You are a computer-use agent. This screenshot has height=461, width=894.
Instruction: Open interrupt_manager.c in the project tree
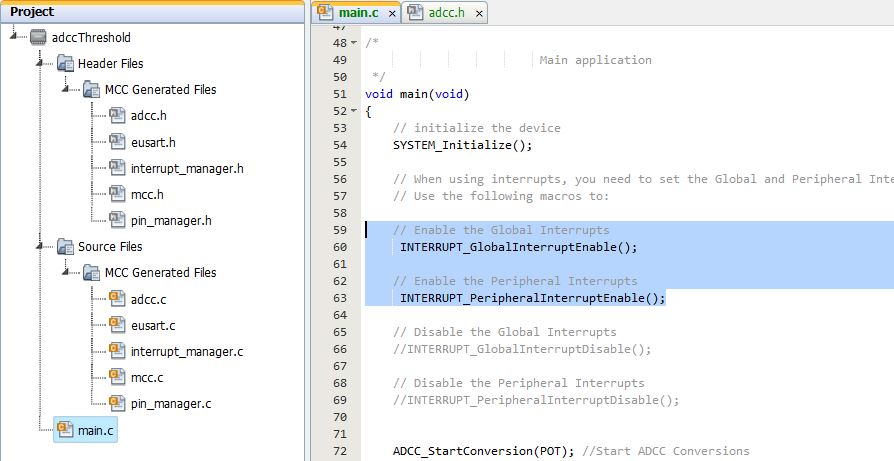[186, 351]
